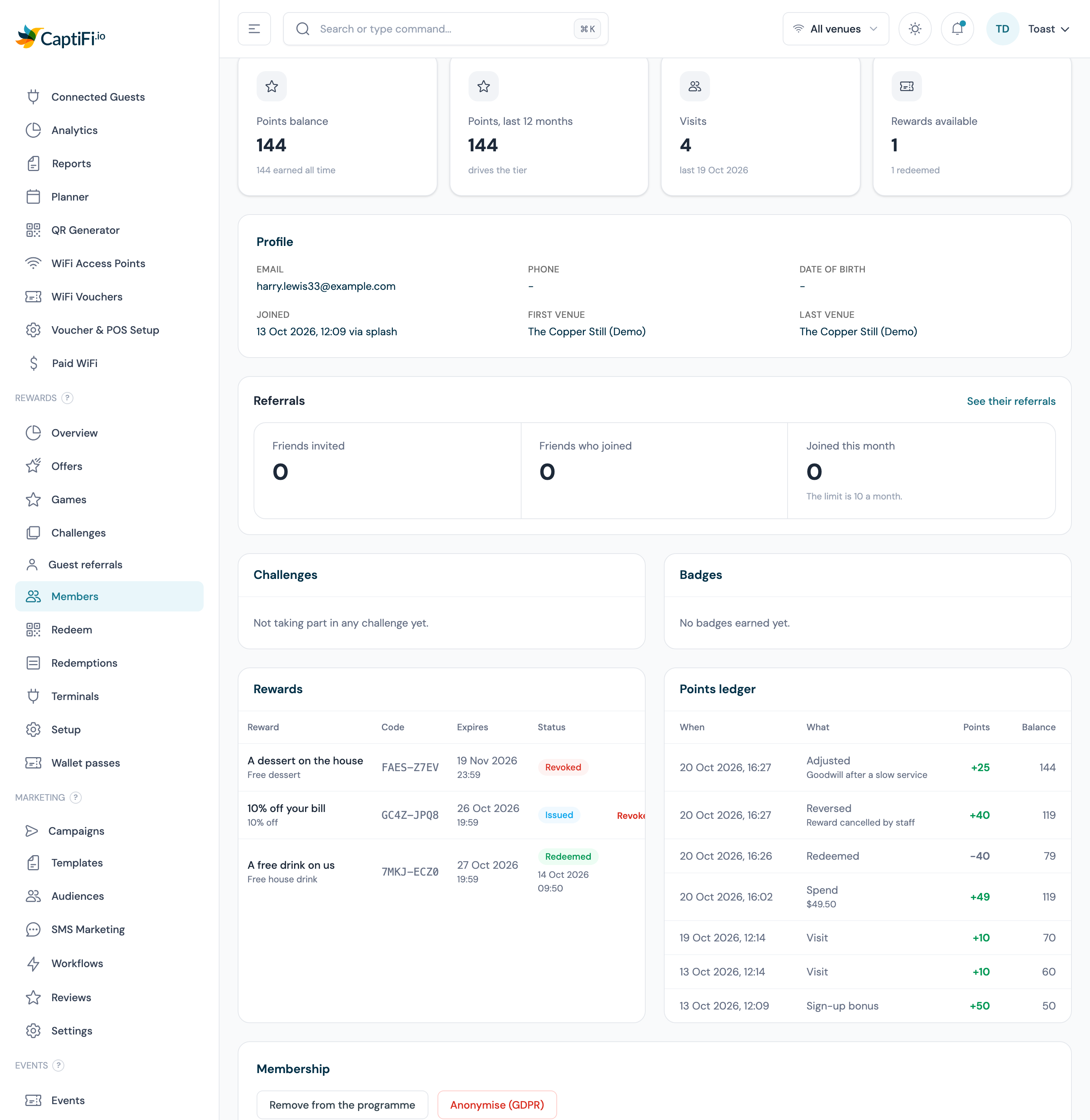Collapse the sidebar with the hamburger icon
1090x1120 pixels.
[254, 29]
